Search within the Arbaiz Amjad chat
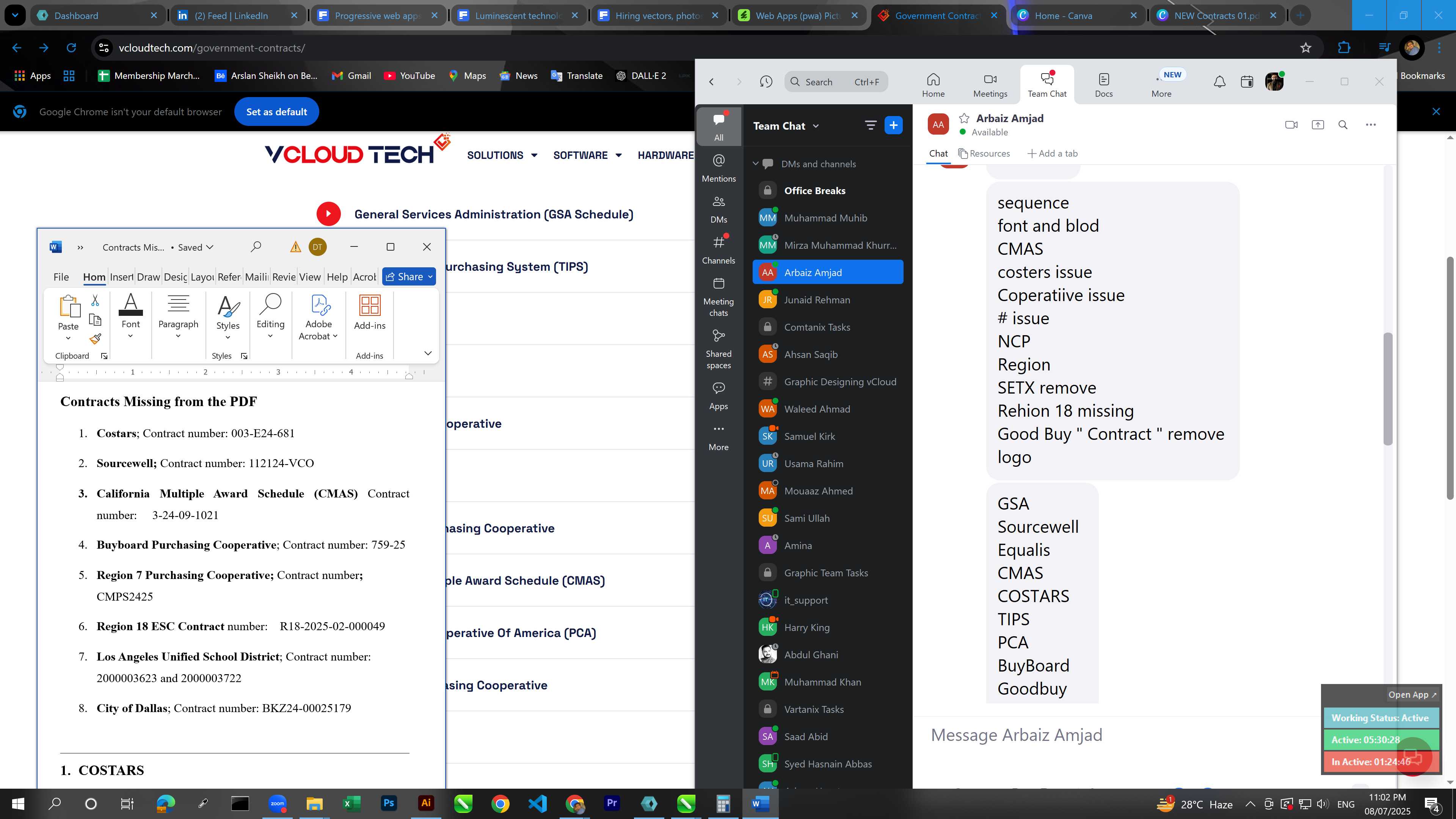Image resolution: width=1456 pixels, height=819 pixels. pyautogui.click(x=1343, y=125)
